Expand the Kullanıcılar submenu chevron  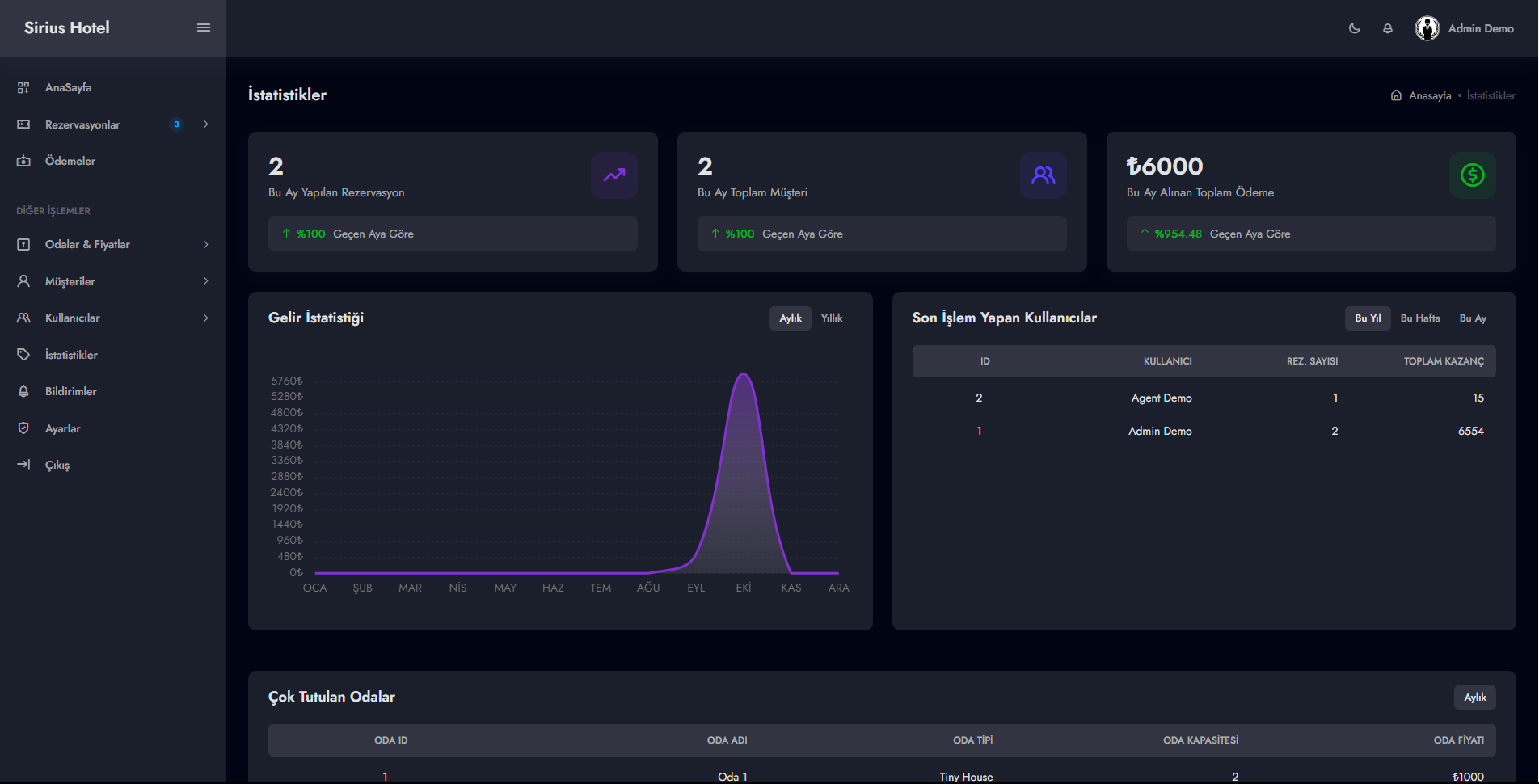coord(206,318)
